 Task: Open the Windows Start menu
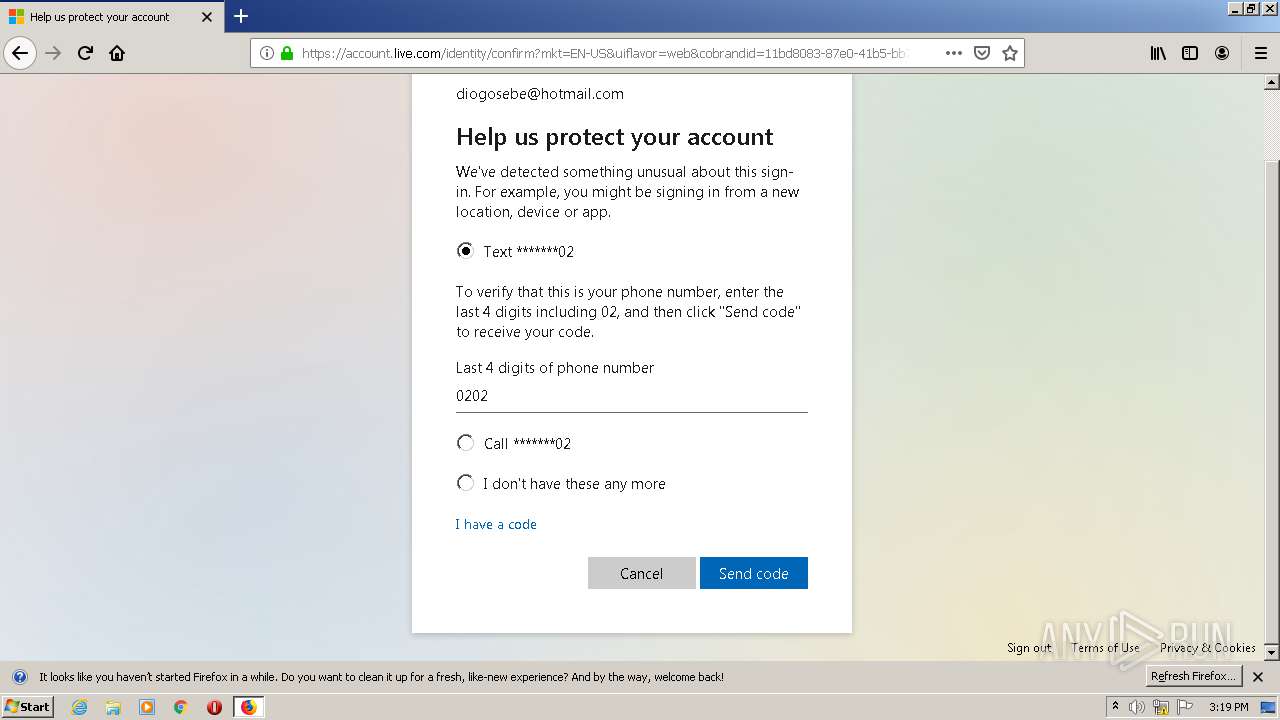(27, 706)
